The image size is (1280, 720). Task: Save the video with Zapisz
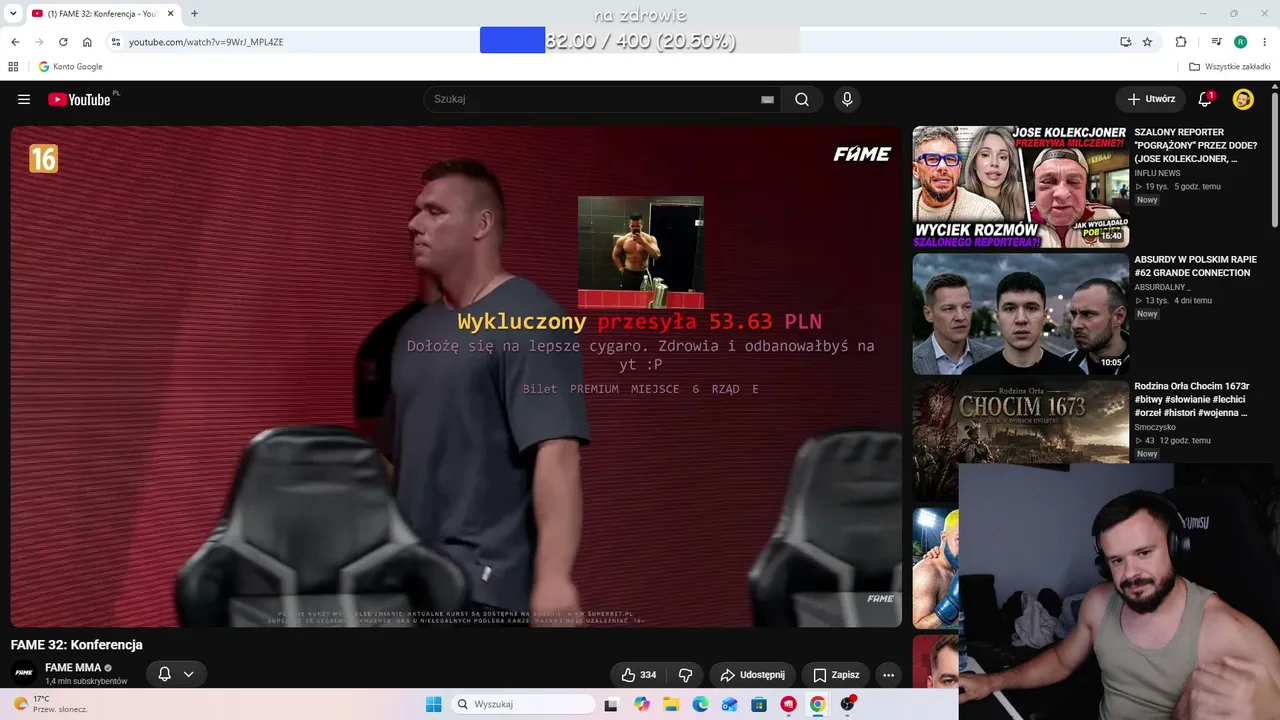[x=836, y=675]
